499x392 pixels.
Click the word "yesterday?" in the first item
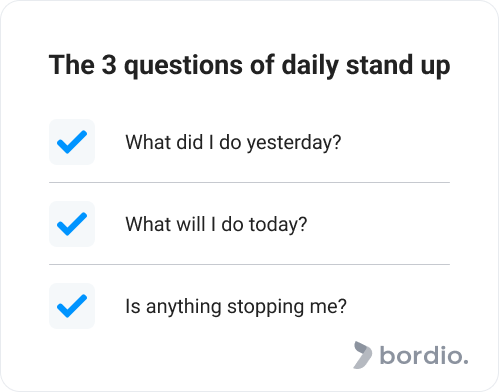click(294, 143)
